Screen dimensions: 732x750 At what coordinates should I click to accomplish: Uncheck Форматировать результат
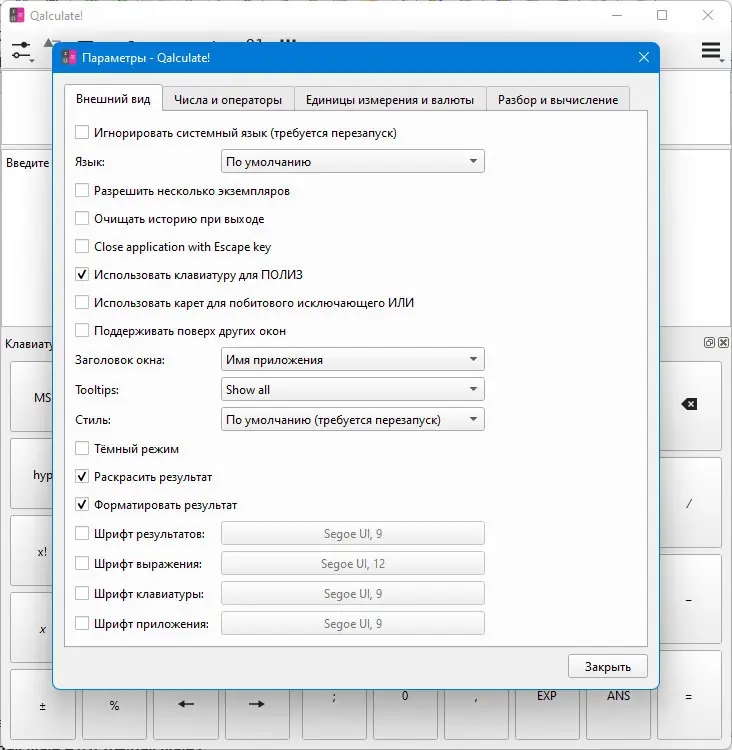tap(82, 505)
